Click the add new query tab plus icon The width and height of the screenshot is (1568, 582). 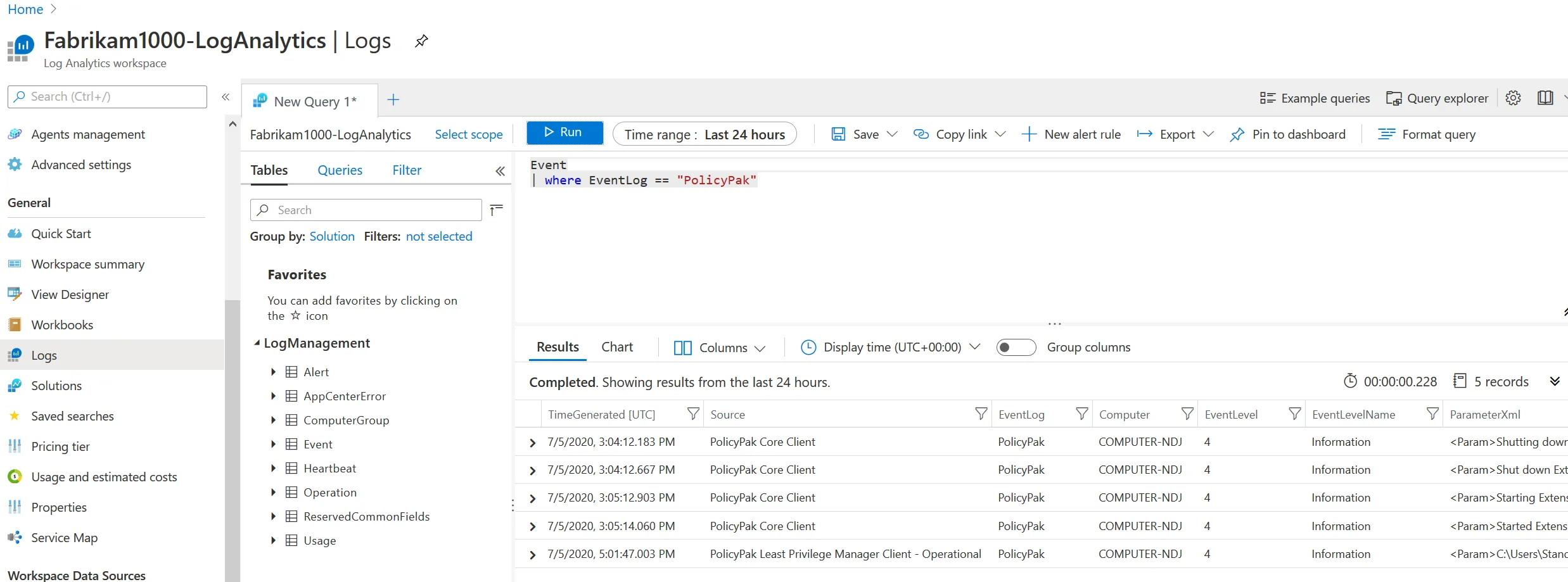pyautogui.click(x=393, y=100)
